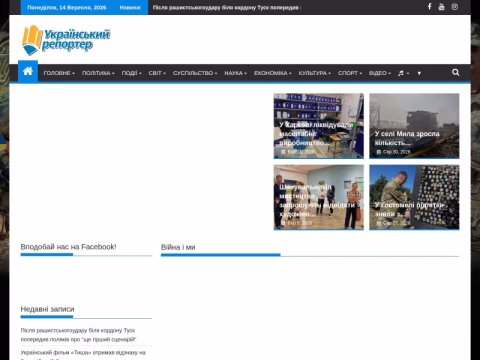
Task: Open the music note menu icon
Action: (x=403, y=73)
